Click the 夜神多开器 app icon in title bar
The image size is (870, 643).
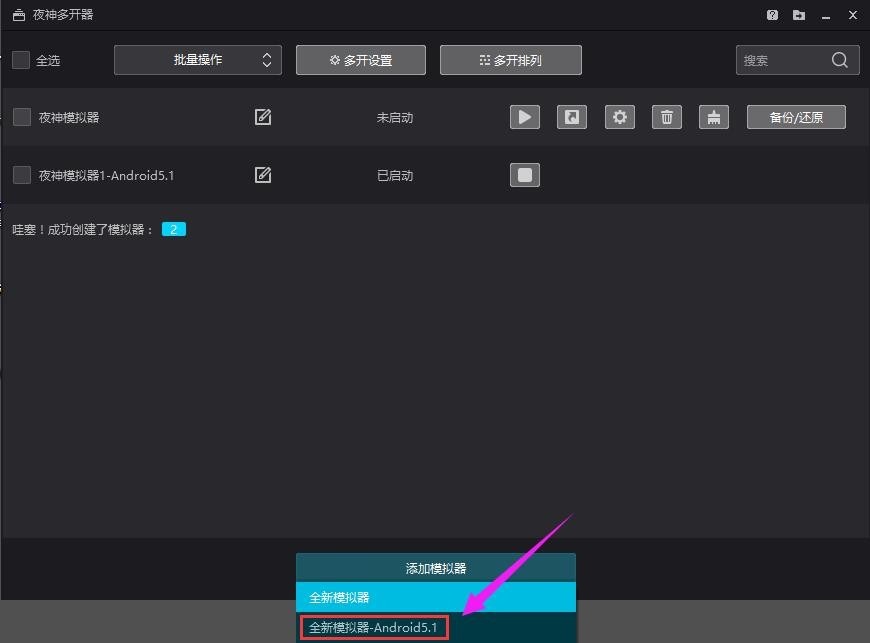(x=18, y=15)
